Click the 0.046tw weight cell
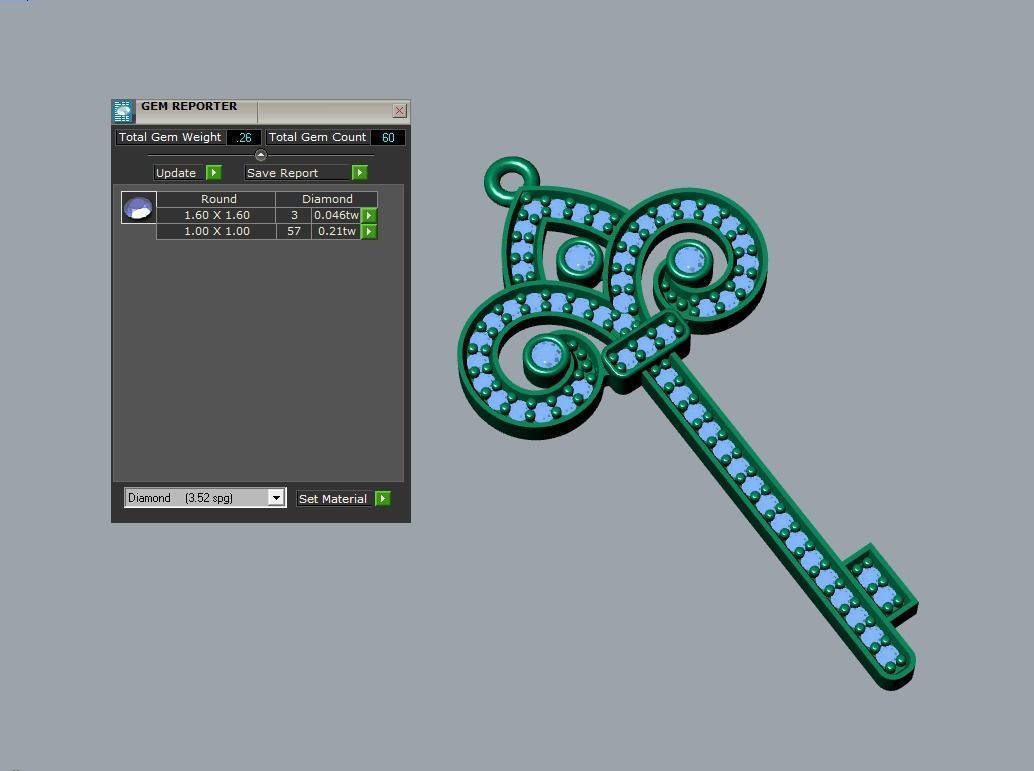The height and width of the screenshot is (771, 1034). click(336, 215)
